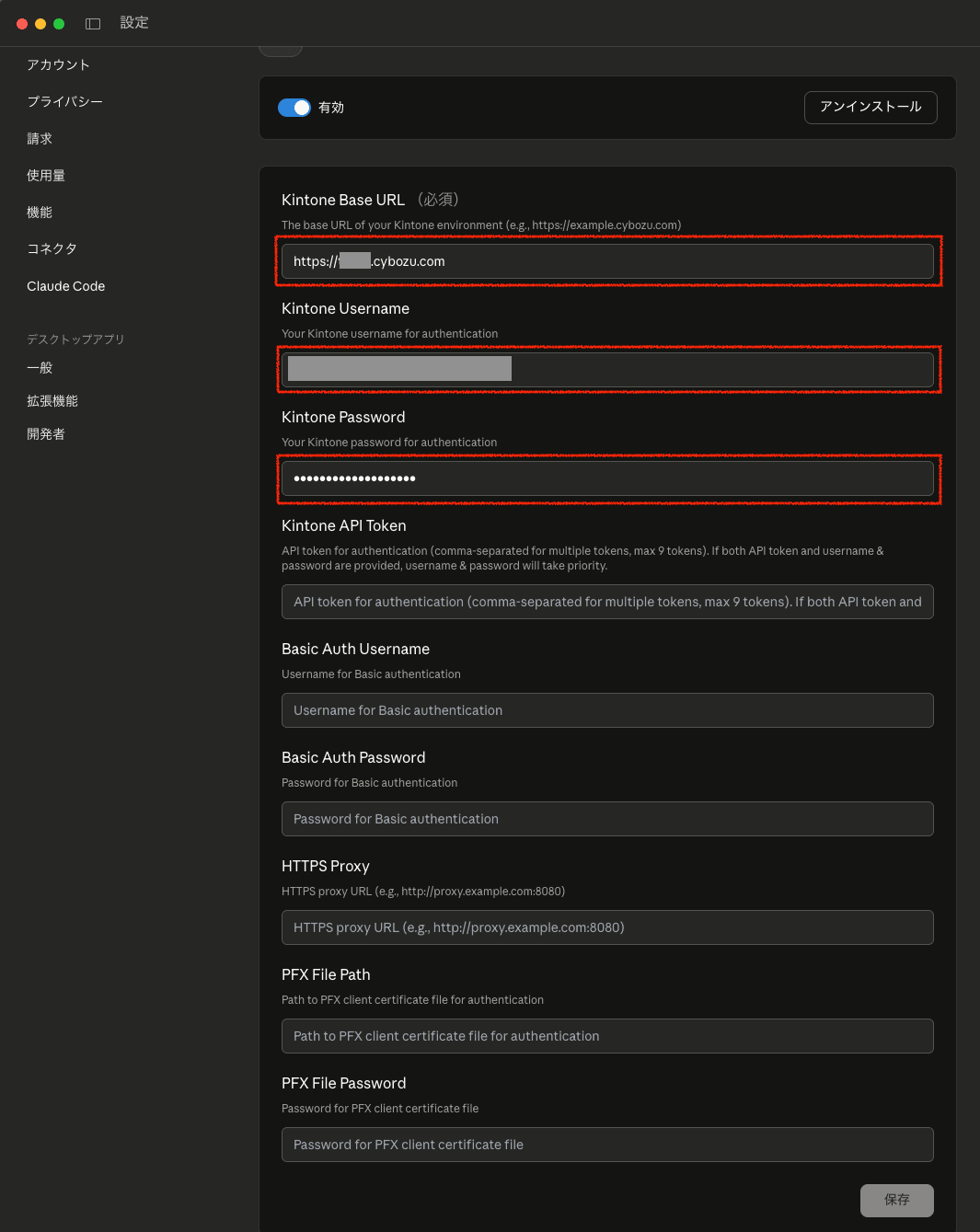Click the sidebar toggle icon next to 設定
This screenshot has width=980, height=1232.
tap(92, 23)
